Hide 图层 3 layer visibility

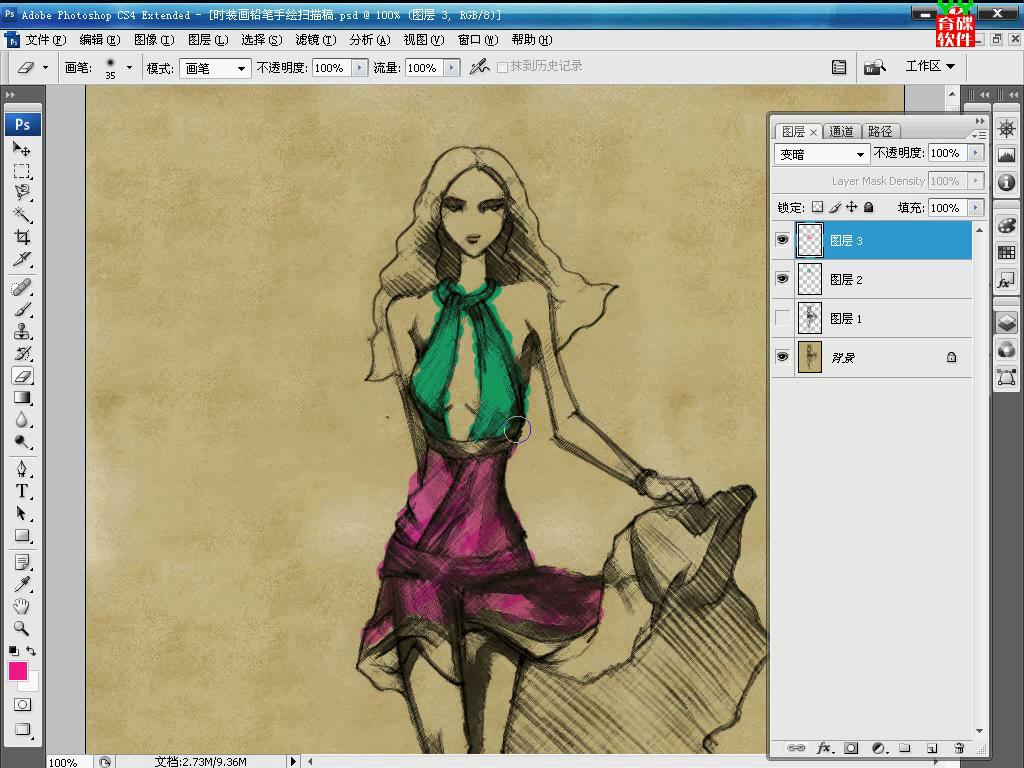click(x=782, y=240)
